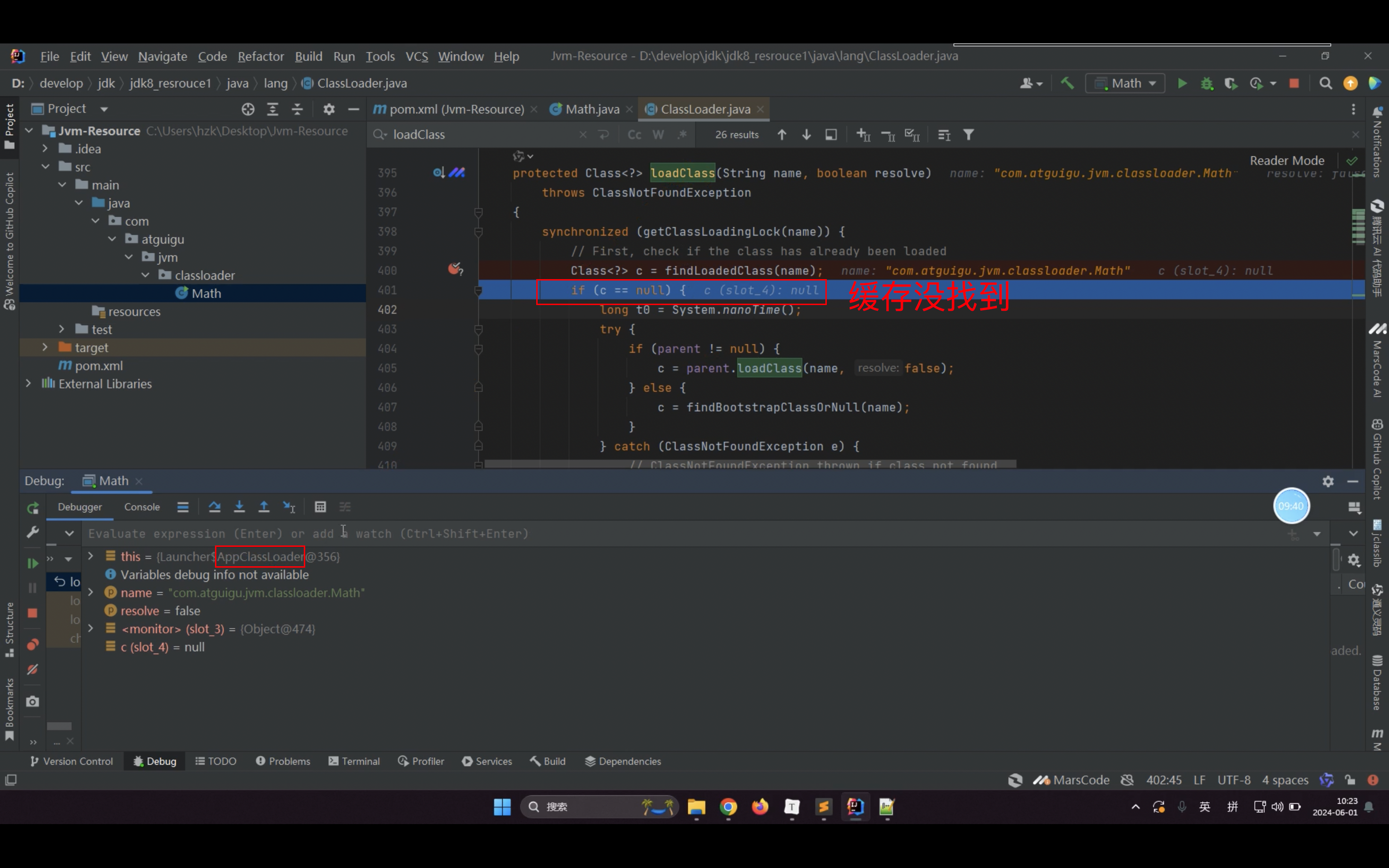This screenshot has width=1389, height=868.
Task: Click the Run to Cursor icon
Action: click(289, 506)
